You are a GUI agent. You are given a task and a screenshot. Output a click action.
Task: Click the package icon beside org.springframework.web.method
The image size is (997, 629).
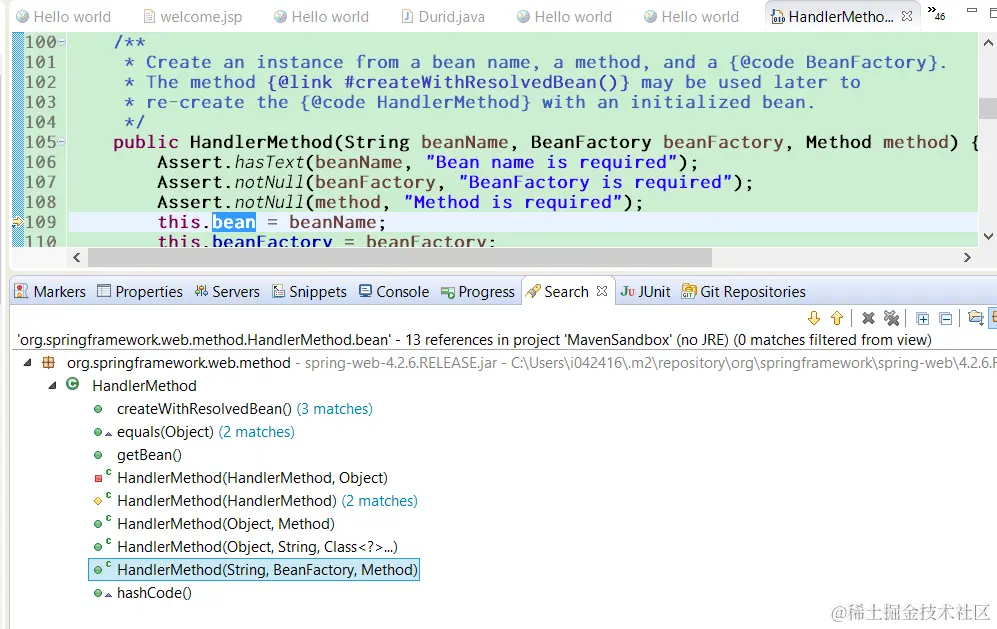click(48, 363)
